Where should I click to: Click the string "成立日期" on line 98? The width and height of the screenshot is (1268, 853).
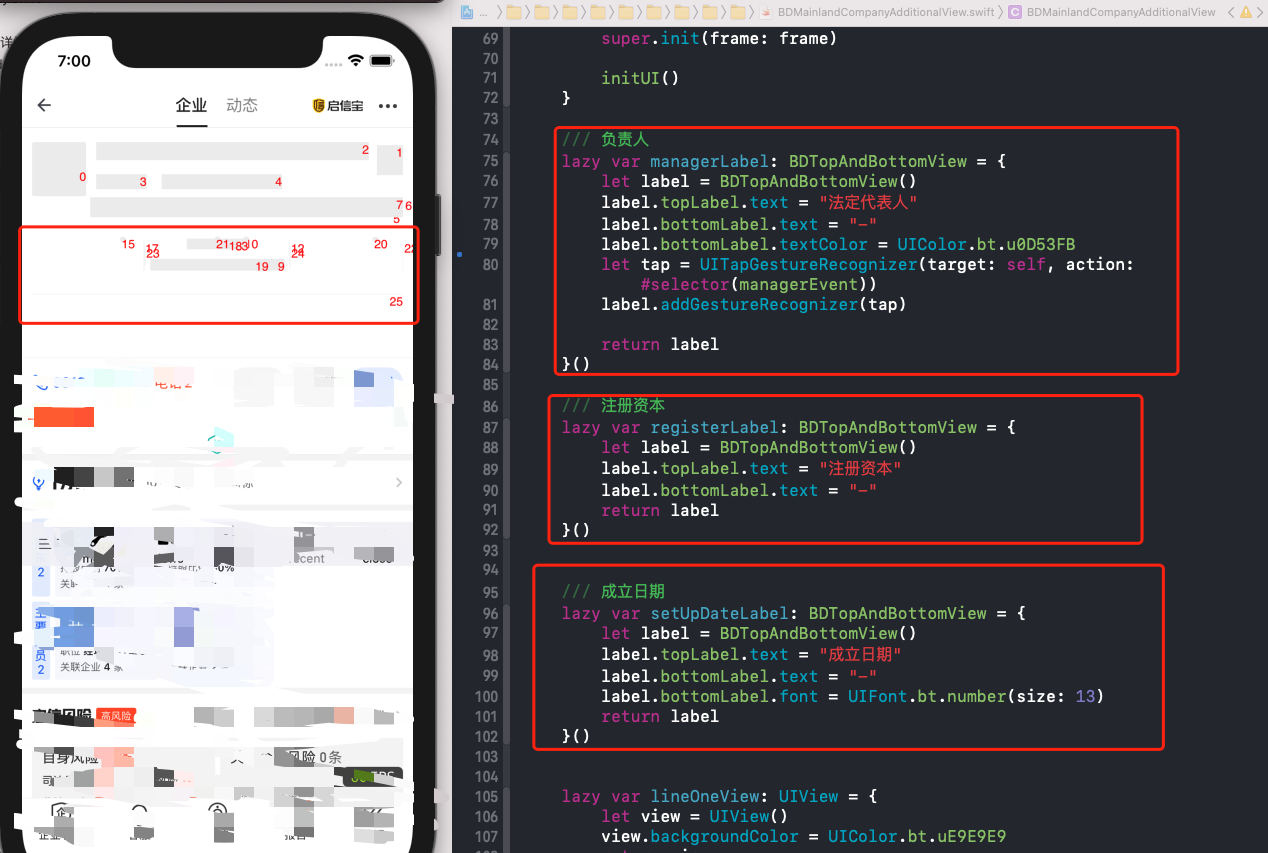tap(858, 655)
